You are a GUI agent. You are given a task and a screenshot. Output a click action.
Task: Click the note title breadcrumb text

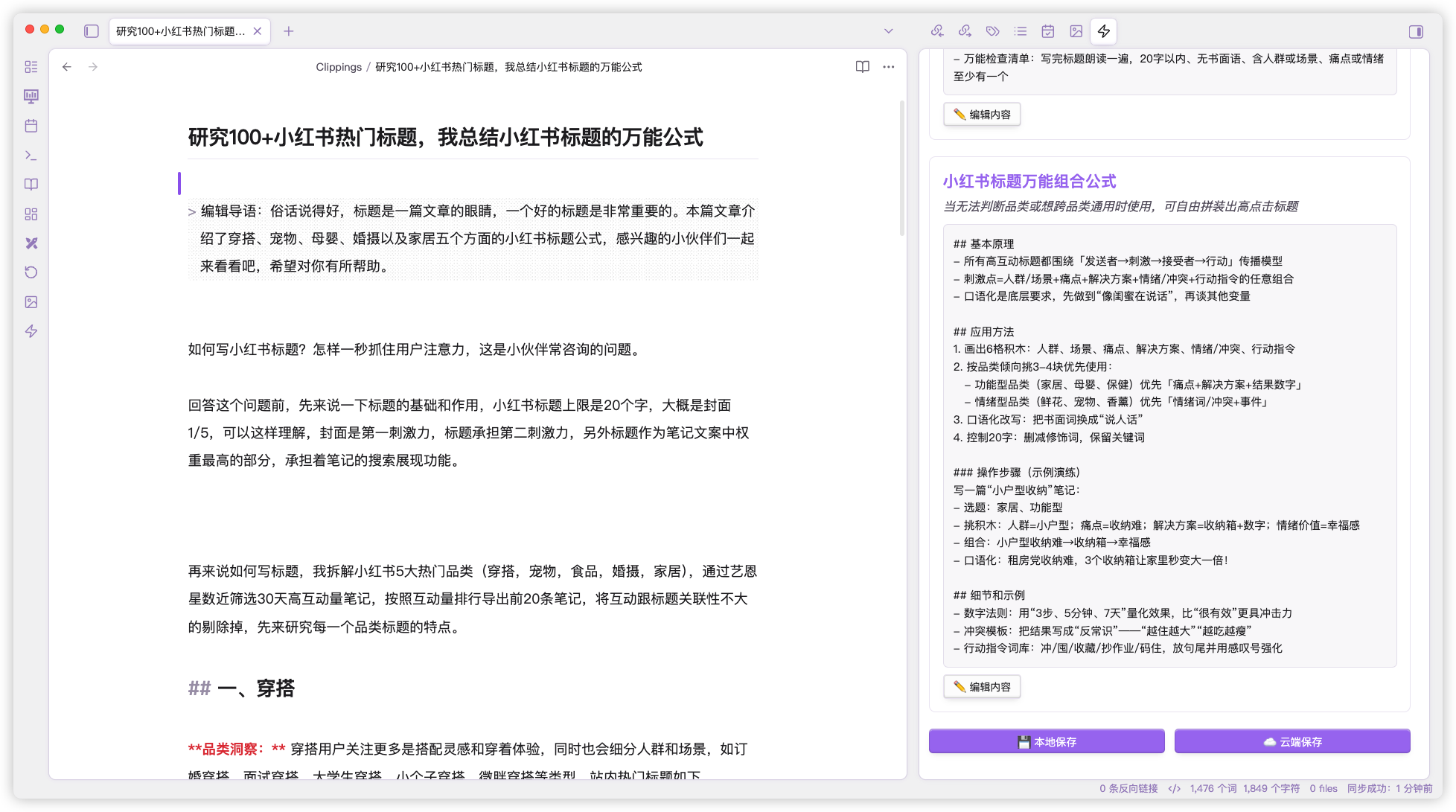(508, 67)
